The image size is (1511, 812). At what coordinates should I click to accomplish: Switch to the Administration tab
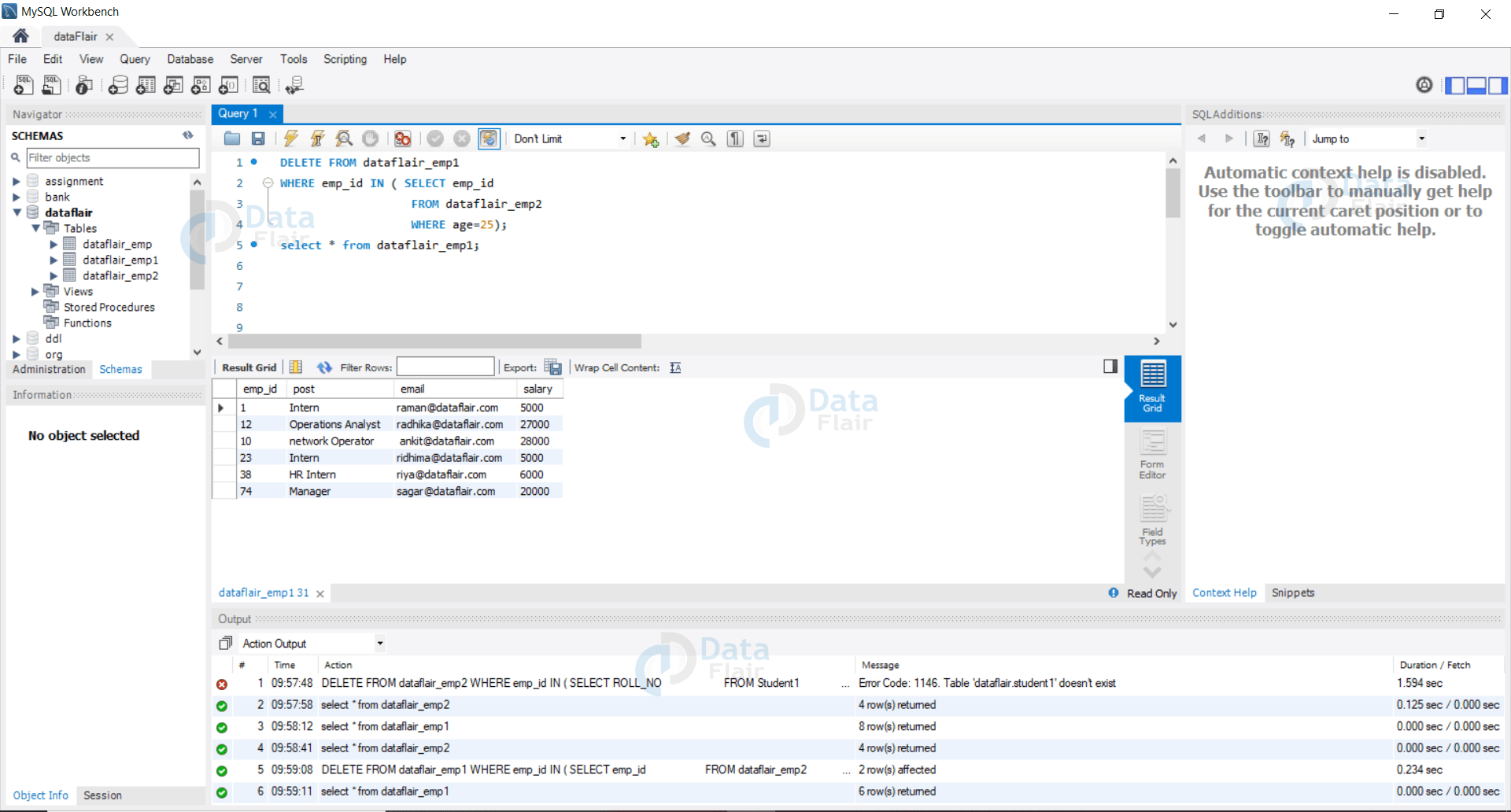(49, 369)
